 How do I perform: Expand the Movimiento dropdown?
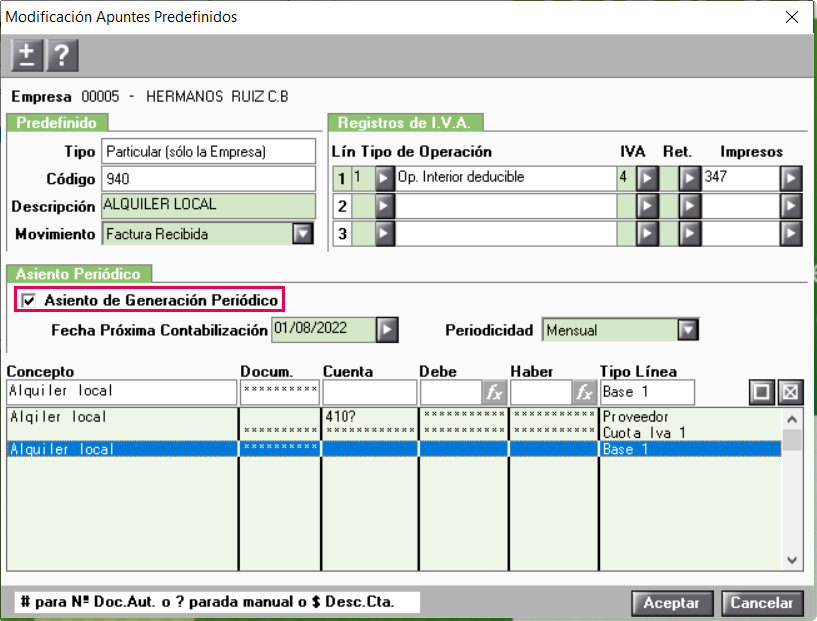pos(303,234)
